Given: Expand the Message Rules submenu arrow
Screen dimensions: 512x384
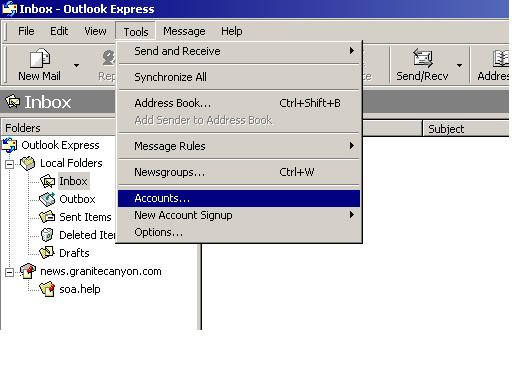Looking at the screenshot, I should pyautogui.click(x=352, y=146).
